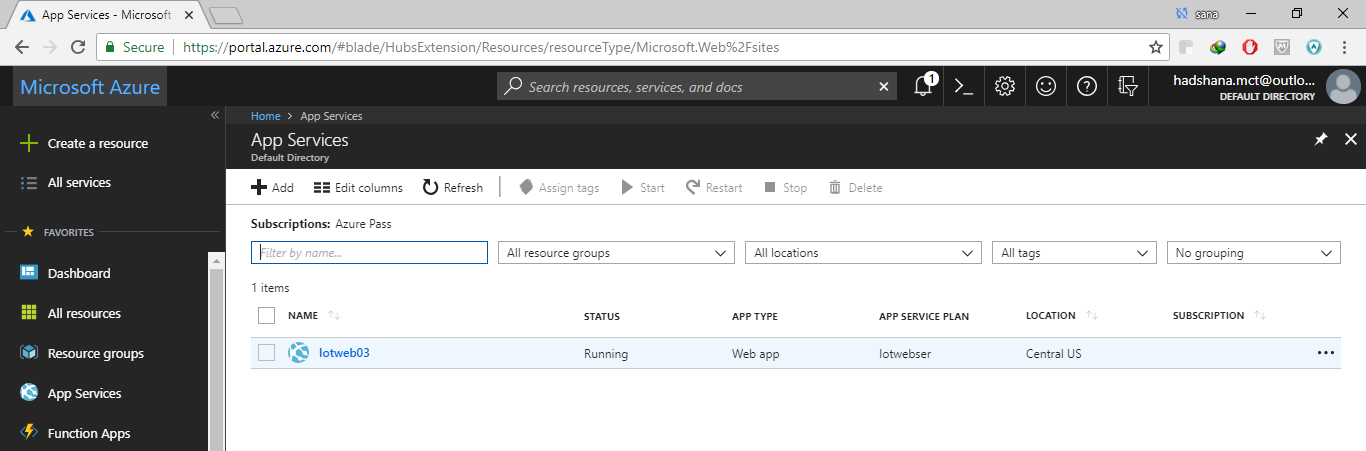Image resolution: width=1366 pixels, height=451 pixels.
Task: Click the Filter by name field
Action: tap(369, 253)
